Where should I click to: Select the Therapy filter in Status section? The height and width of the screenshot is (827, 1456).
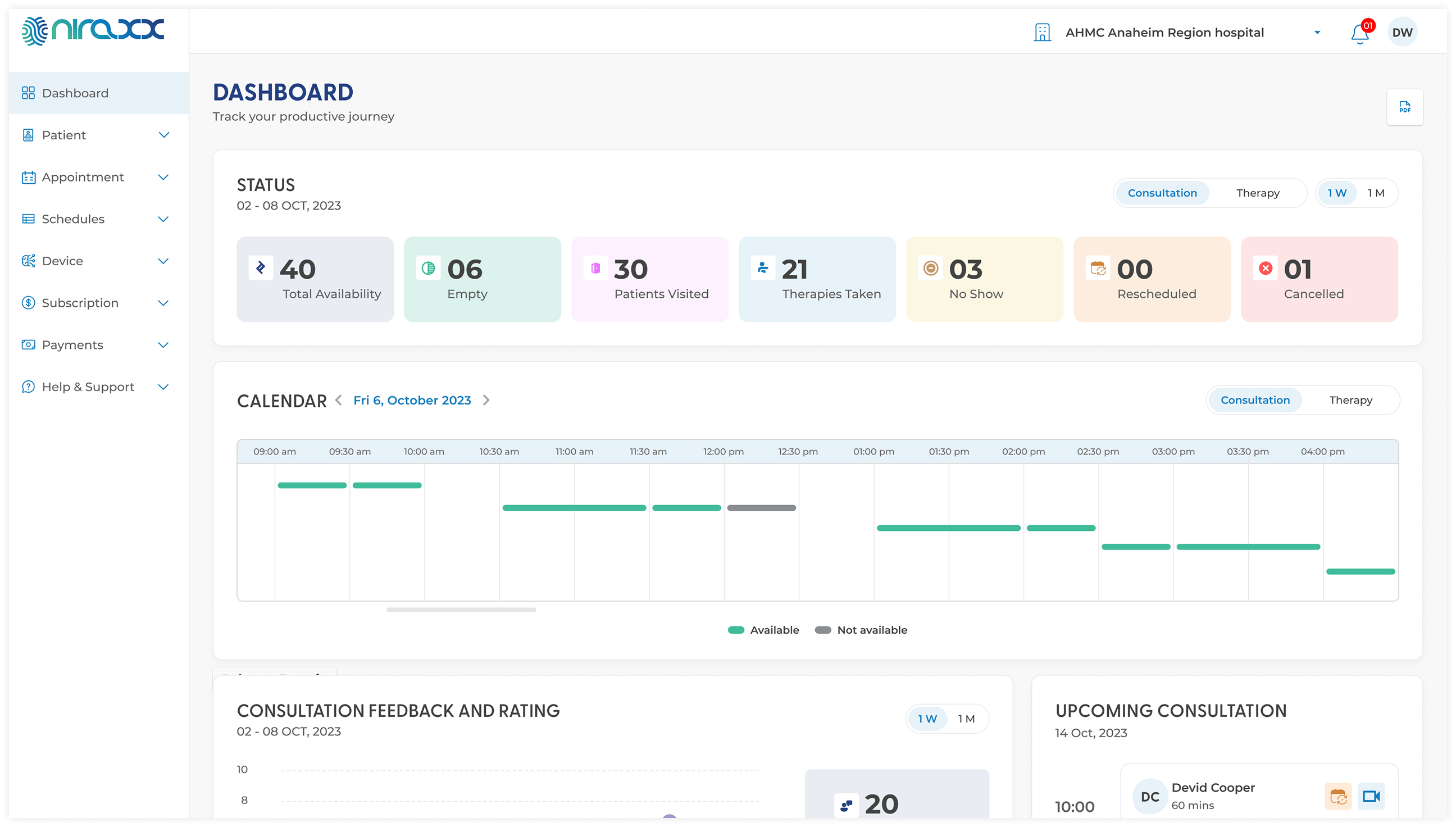coord(1258,193)
